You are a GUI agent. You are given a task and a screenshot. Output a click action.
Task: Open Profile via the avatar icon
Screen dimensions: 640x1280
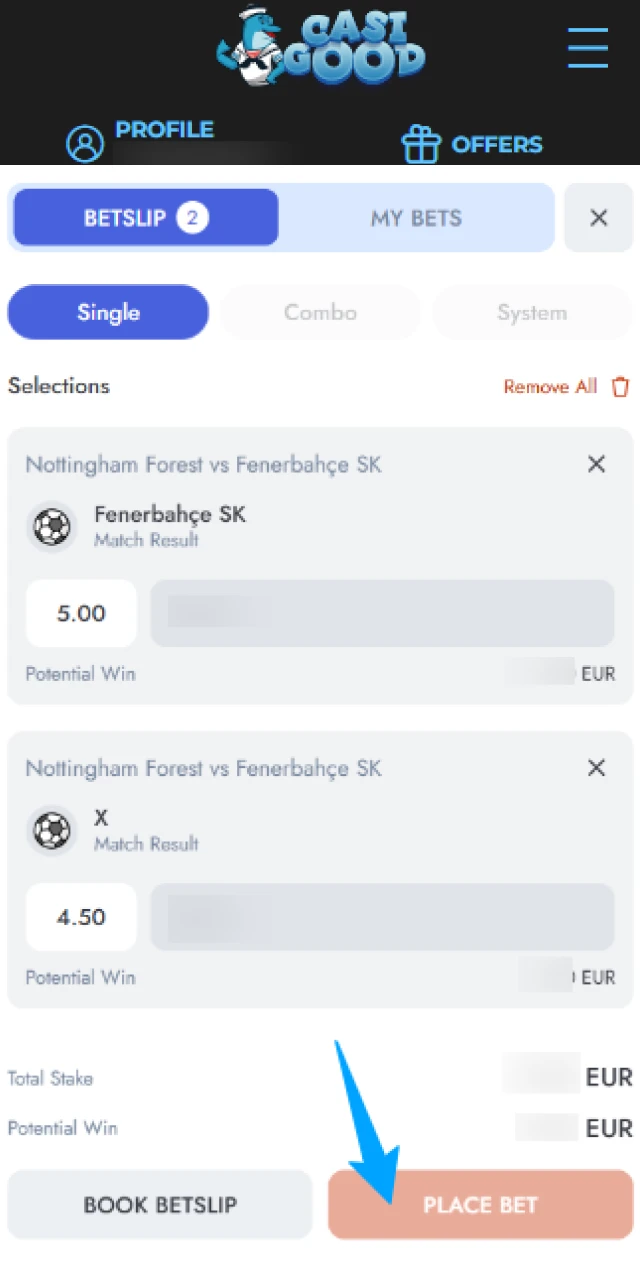click(85, 142)
